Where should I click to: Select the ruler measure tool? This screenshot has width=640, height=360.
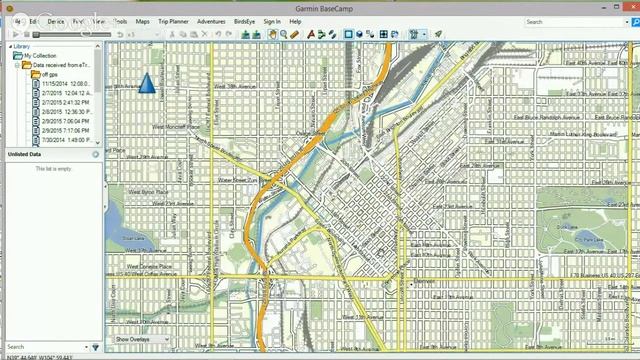coord(294,35)
